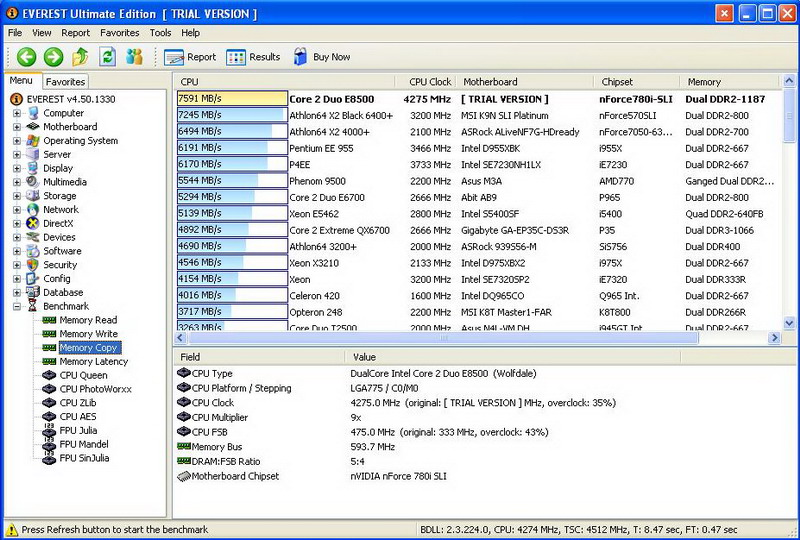This screenshot has height=540, width=800.
Task: Click the Refresh icon in toolbar
Action: tap(107, 57)
